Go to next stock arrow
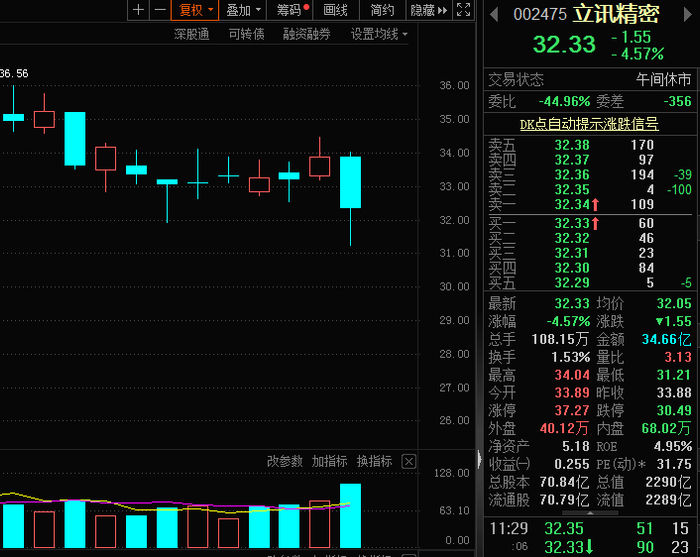Image resolution: width=700 pixels, height=557 pixels. click(x=688, y=15)
